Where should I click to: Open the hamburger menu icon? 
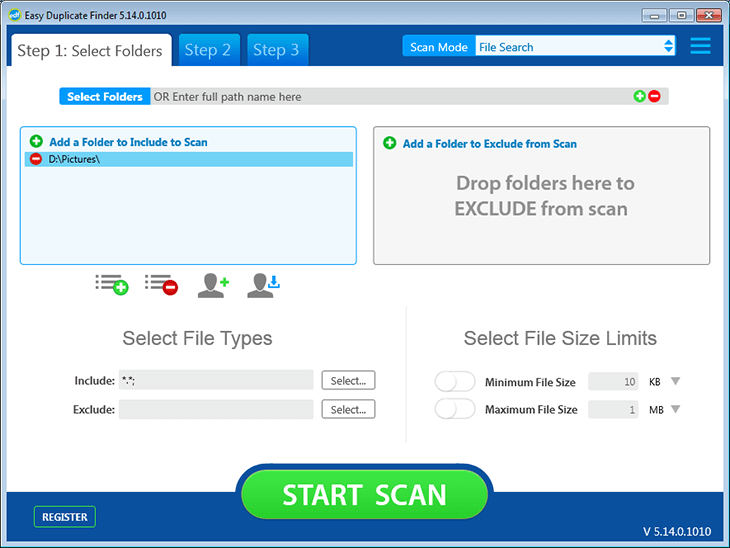(x=700, y=46)
